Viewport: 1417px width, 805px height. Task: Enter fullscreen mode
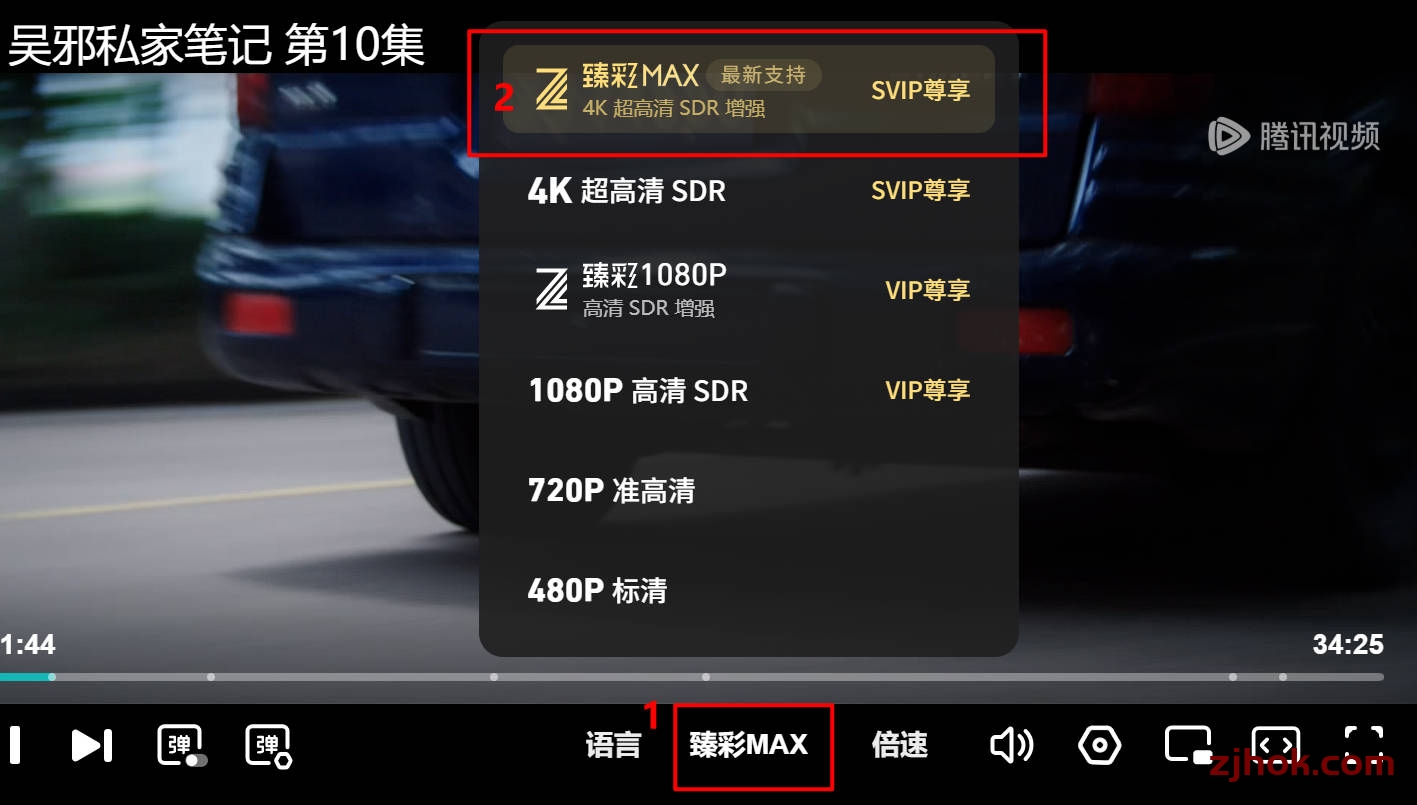point(1364,745)
